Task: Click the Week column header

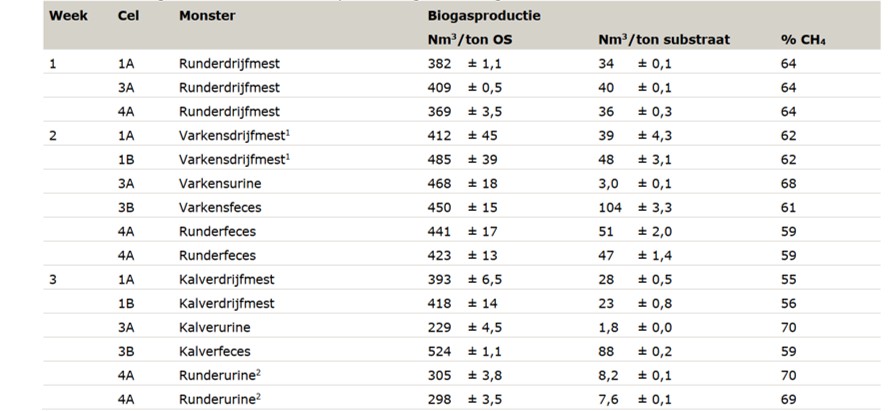Action: pos(68,16)
